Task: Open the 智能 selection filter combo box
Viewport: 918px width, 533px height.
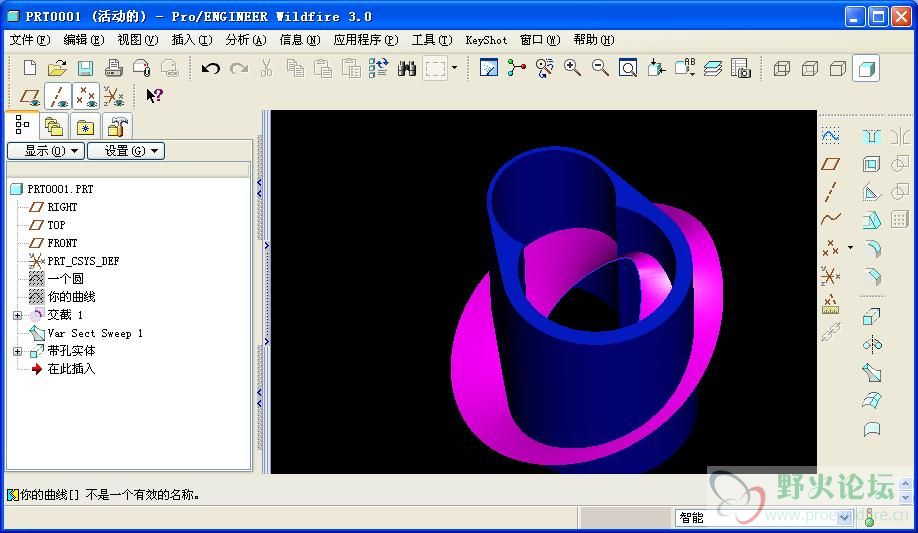Action: (763, 518)
